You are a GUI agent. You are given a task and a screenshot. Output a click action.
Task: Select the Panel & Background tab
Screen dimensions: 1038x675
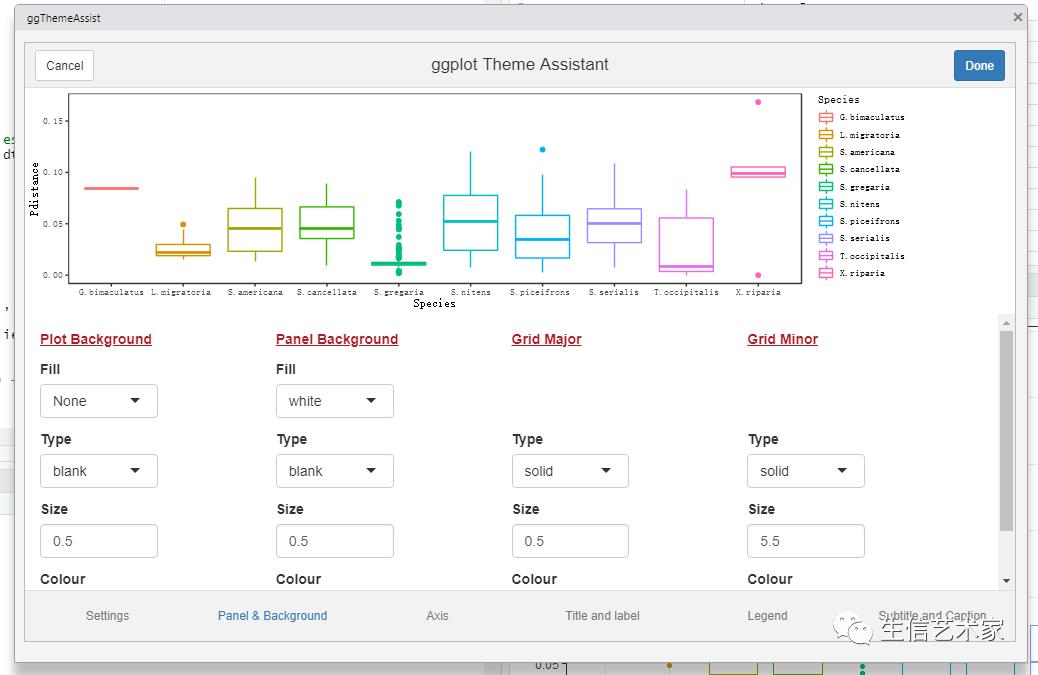[272, 616]
